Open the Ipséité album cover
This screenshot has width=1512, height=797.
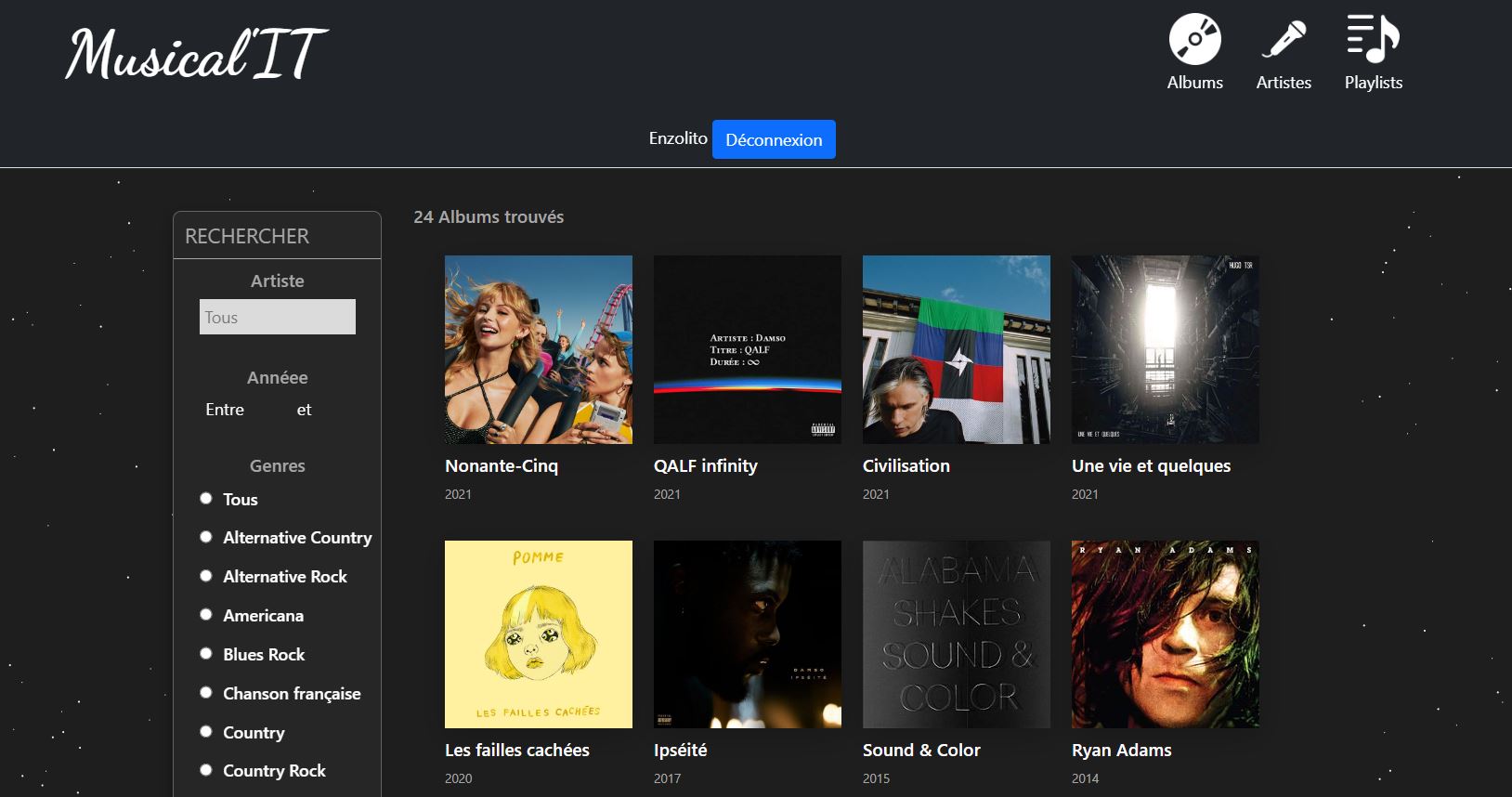click(748, 634)
